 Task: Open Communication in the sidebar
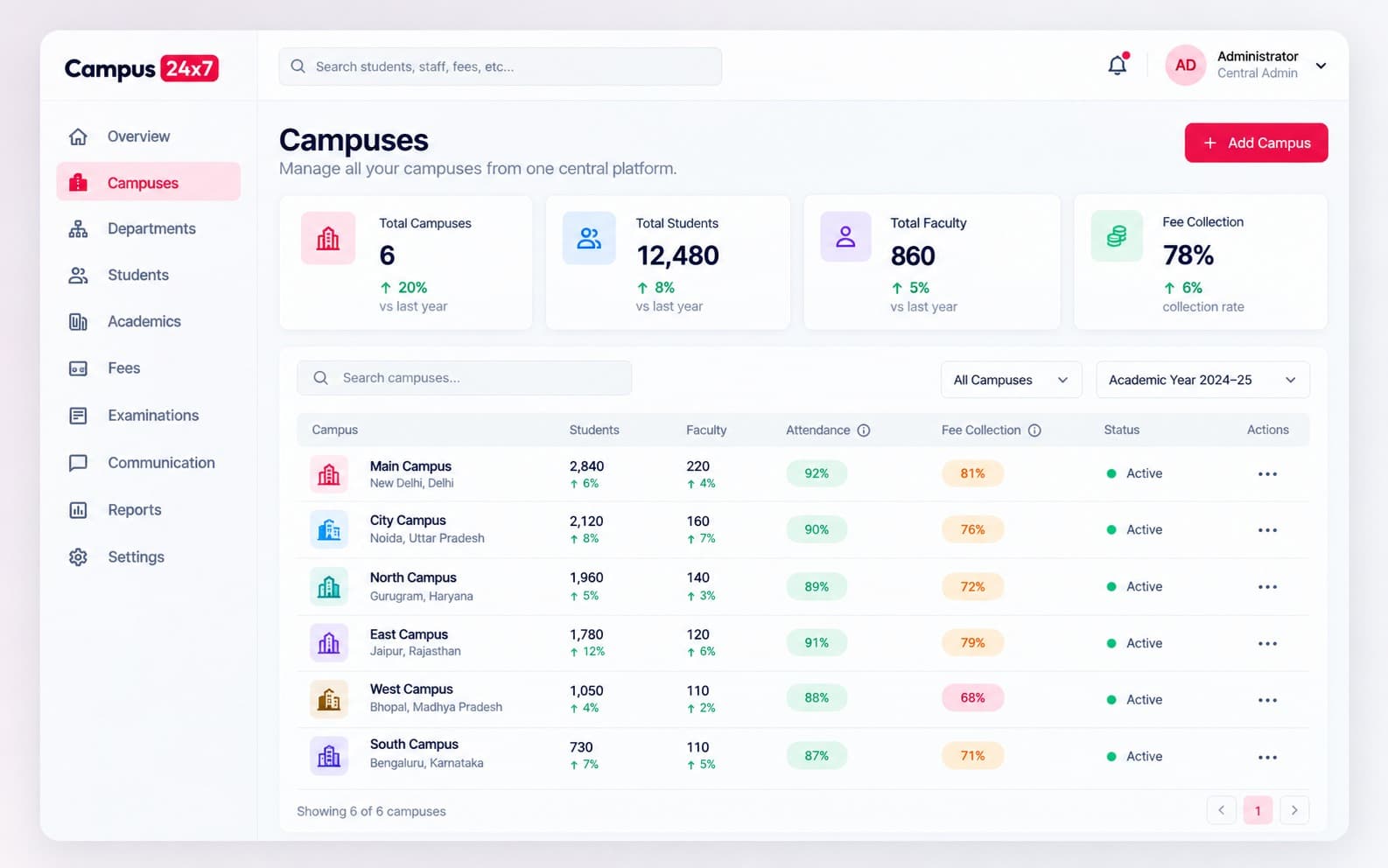click(x=148, y=463)
